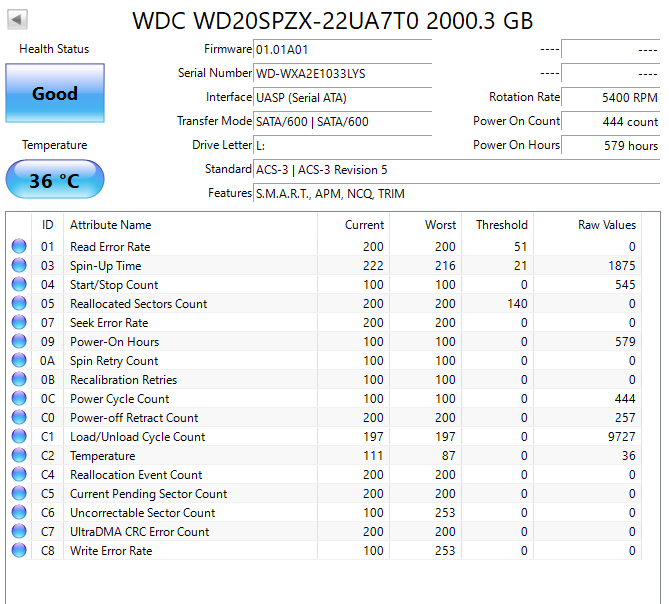The image size is (669, 604).
Task: Click the drive title WDC WD20SPZX-22UA7T0
Action: point(333,20)
